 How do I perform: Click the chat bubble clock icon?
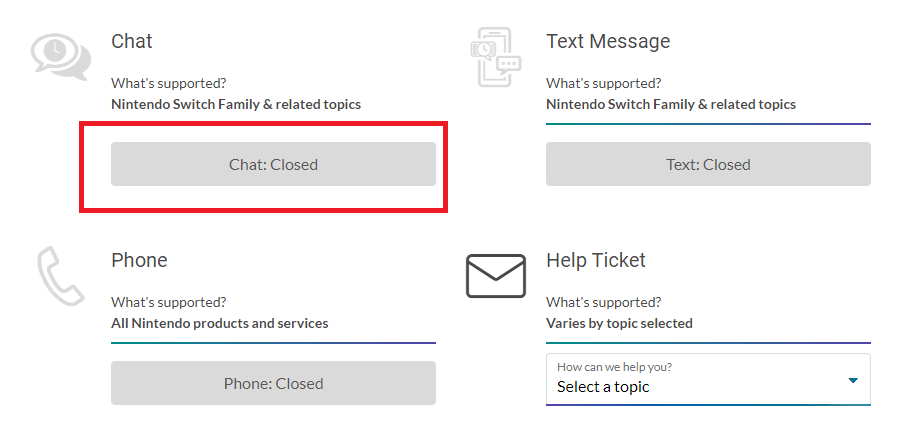(61, 56)
